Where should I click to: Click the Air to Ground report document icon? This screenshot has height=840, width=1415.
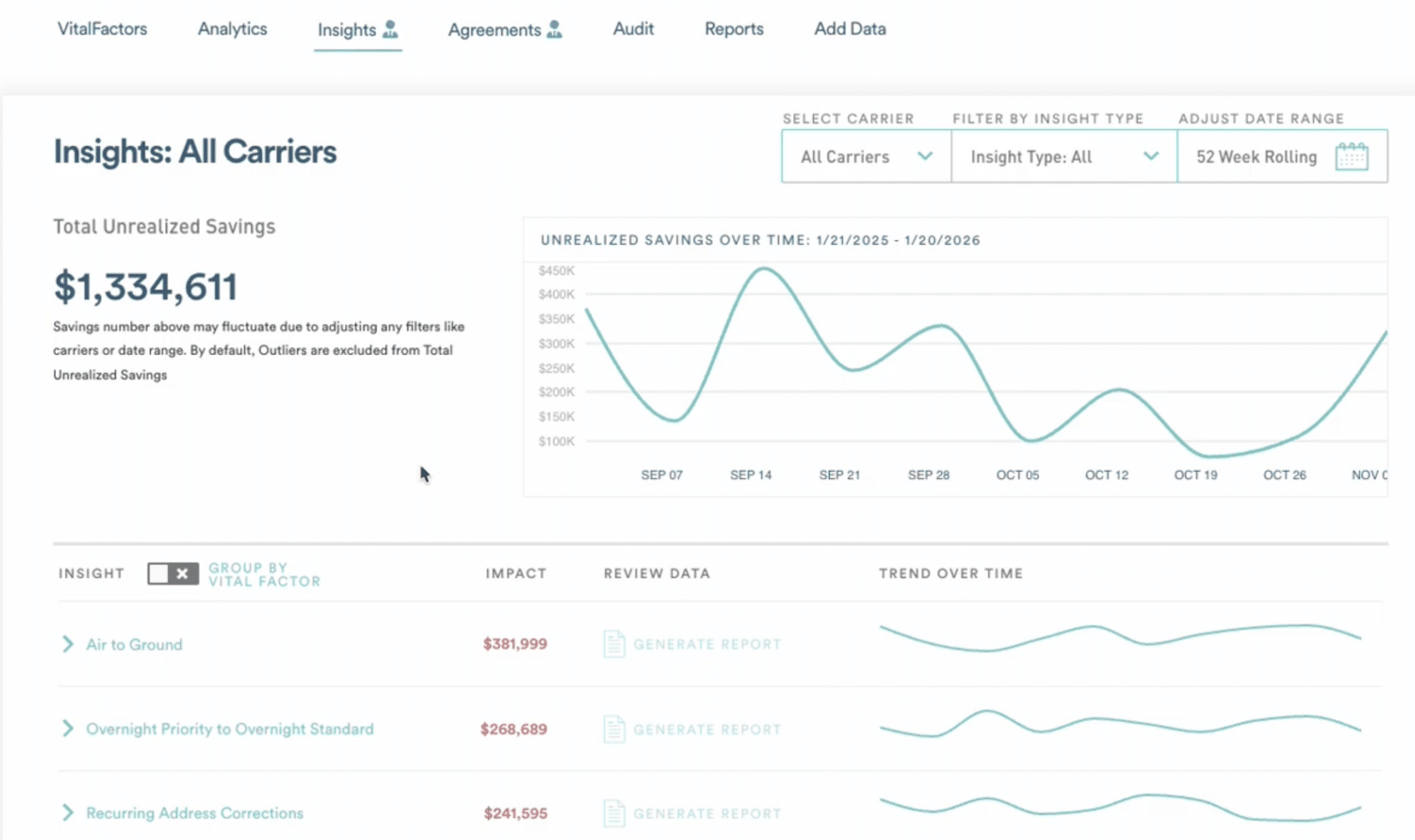click(614, 644)
